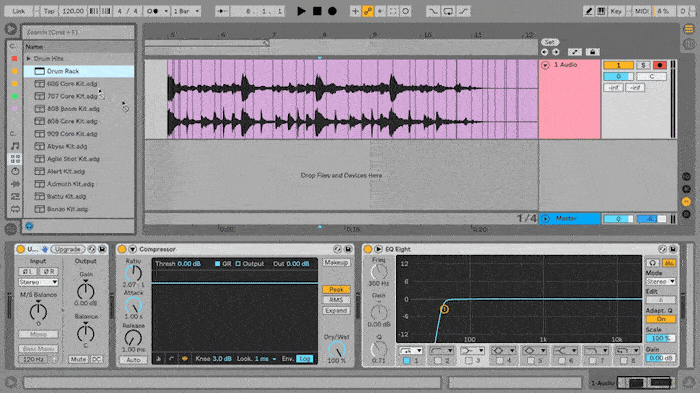
Task: Open filter type dropdown for band 1
Action: (x=411, y=351)
